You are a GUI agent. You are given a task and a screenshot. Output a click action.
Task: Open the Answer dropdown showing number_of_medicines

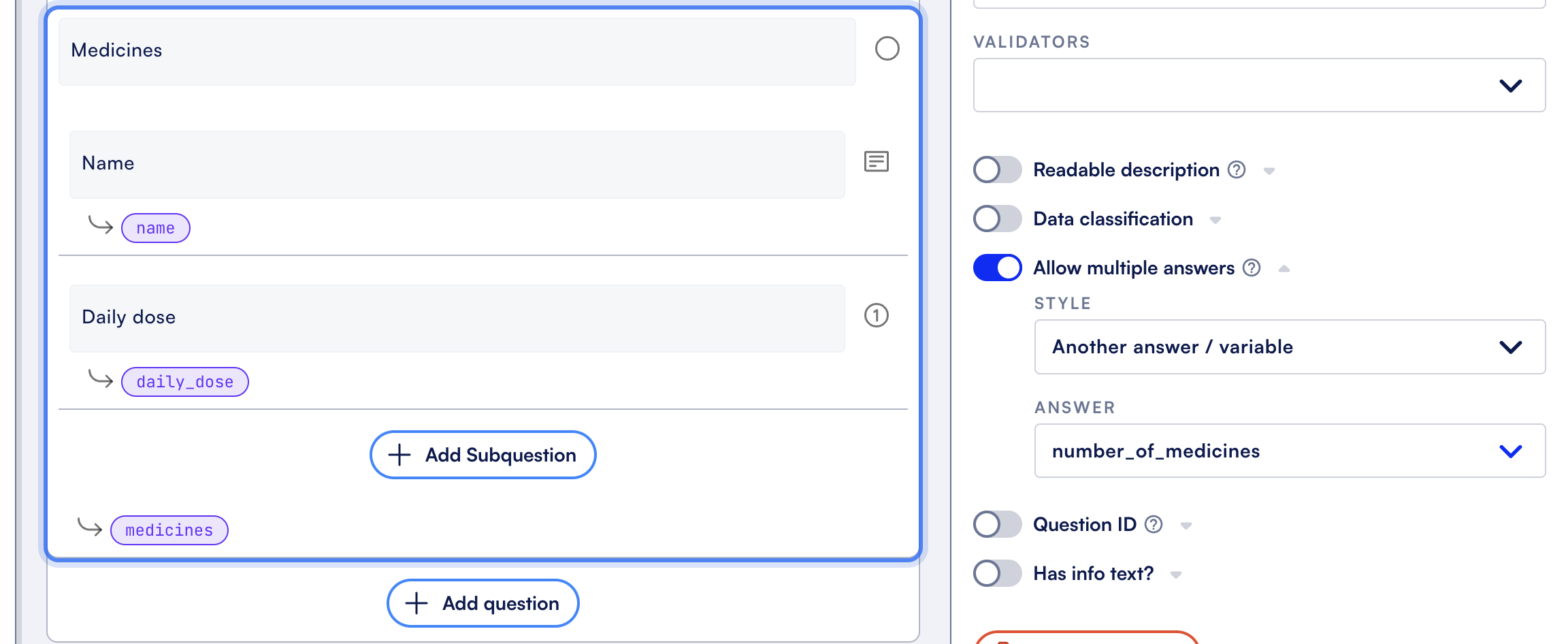click(x=1290, y=451)
